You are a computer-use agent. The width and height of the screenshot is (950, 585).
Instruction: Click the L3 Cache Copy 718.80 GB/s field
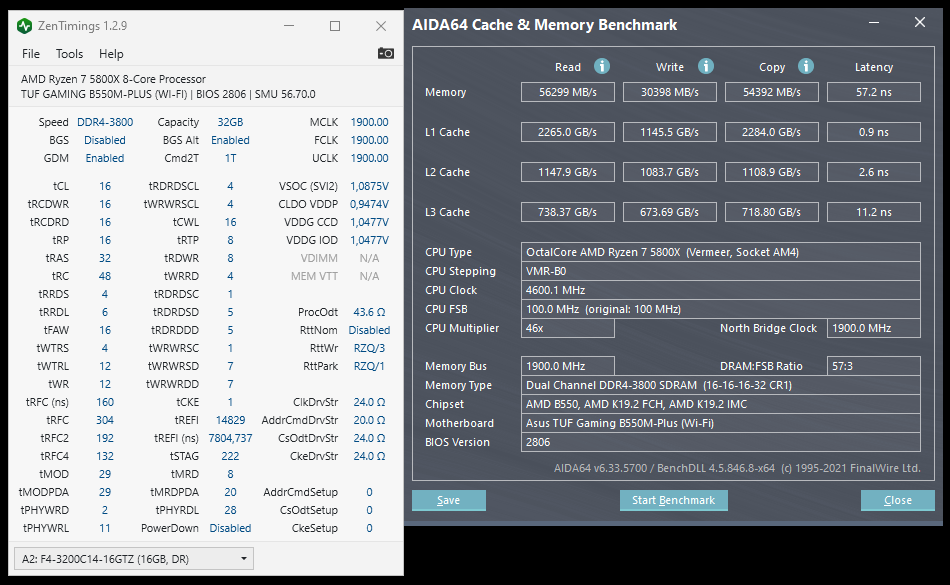tap(772, 212)
